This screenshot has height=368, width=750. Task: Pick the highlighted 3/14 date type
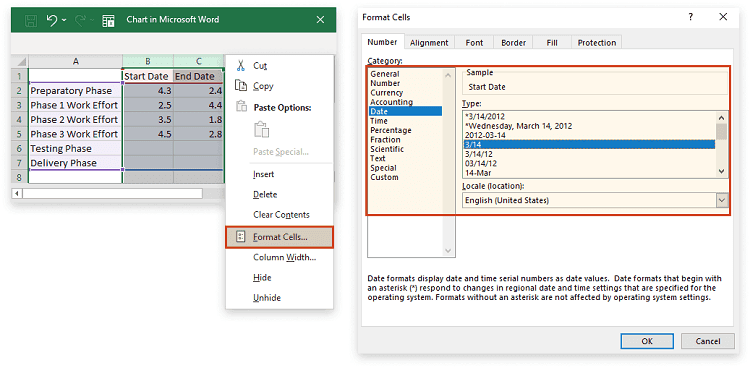pos(589,145)
